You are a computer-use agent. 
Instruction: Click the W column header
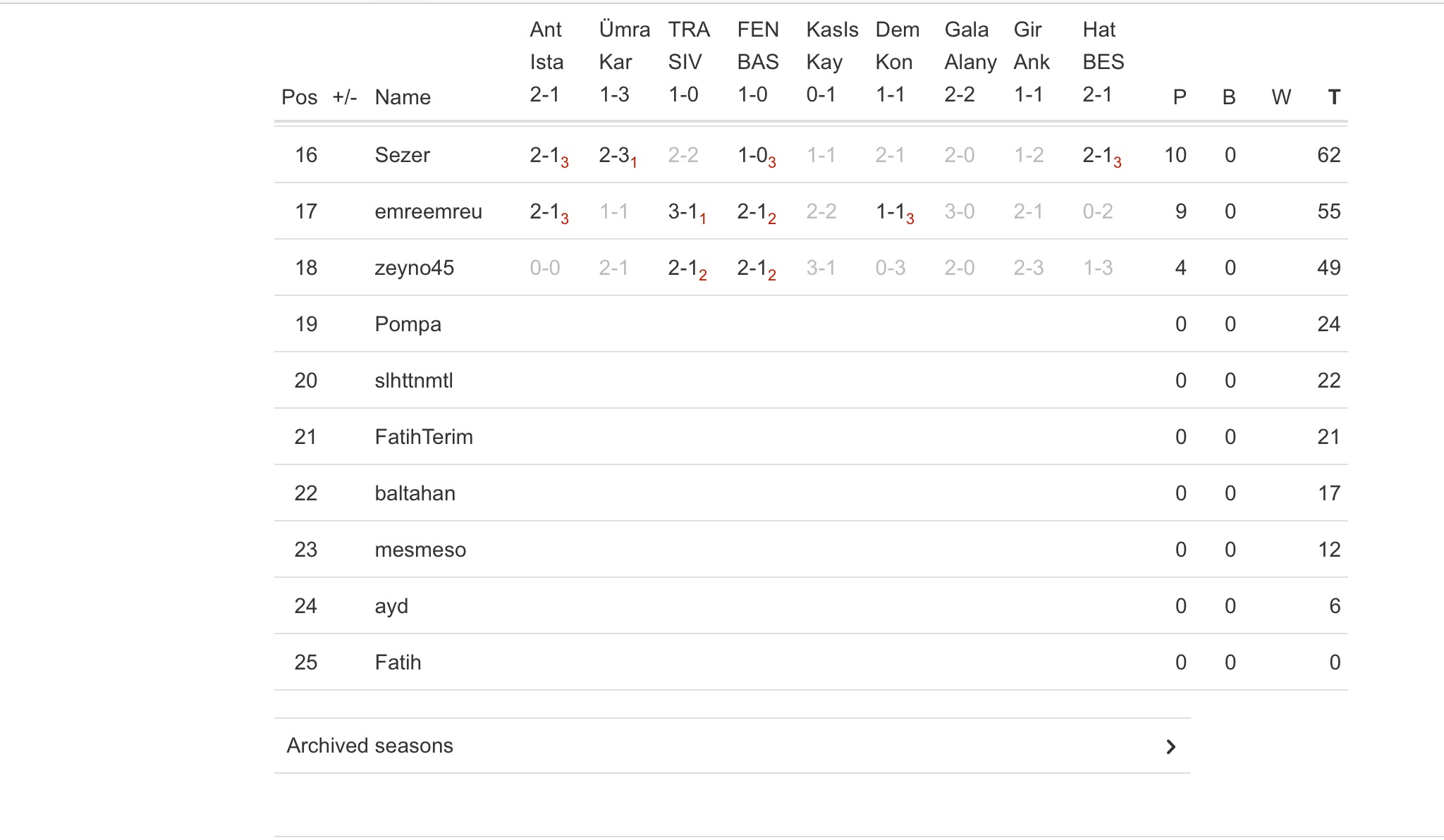click(x=1280, y=97)
